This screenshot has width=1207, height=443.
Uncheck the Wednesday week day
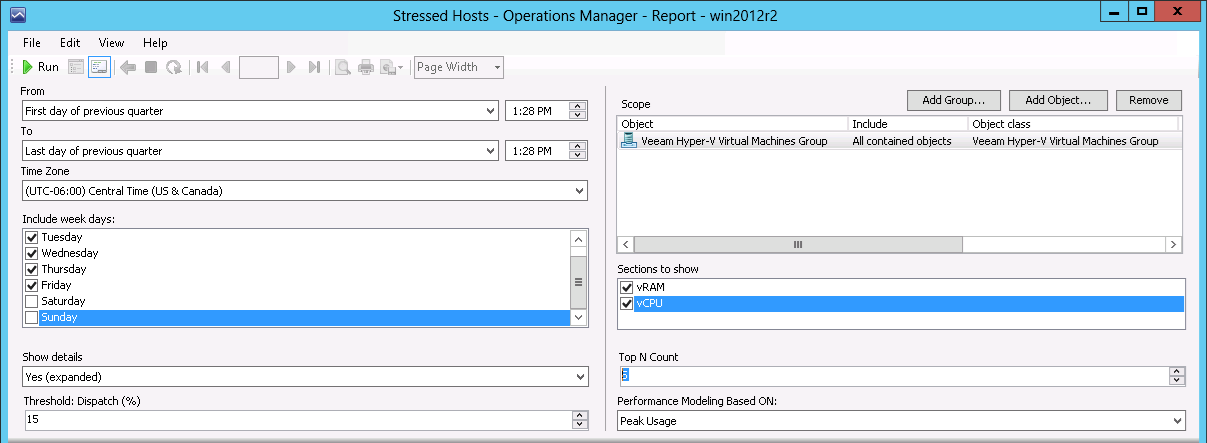pos(31,253)
